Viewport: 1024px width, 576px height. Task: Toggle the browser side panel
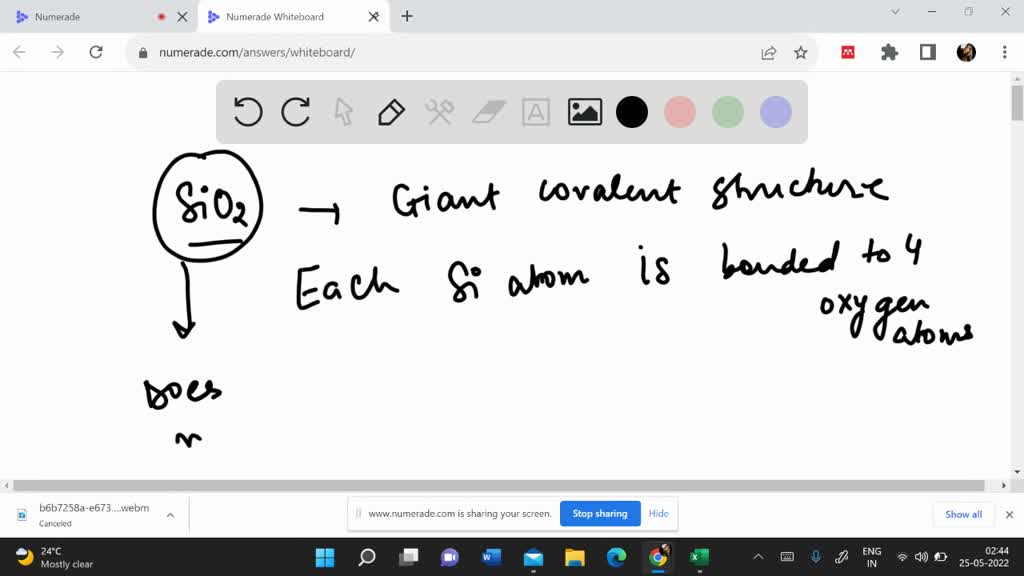tap(928, 52)
